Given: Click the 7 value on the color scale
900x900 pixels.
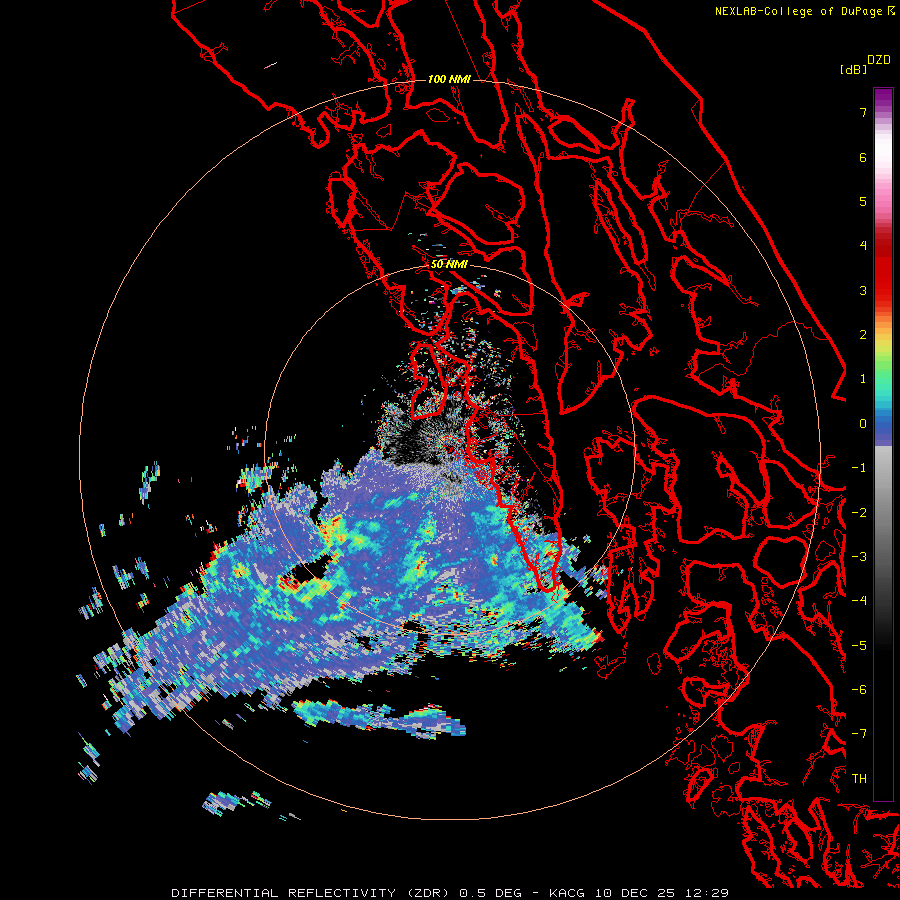Looking at the screenshot, I should (863, 112).
